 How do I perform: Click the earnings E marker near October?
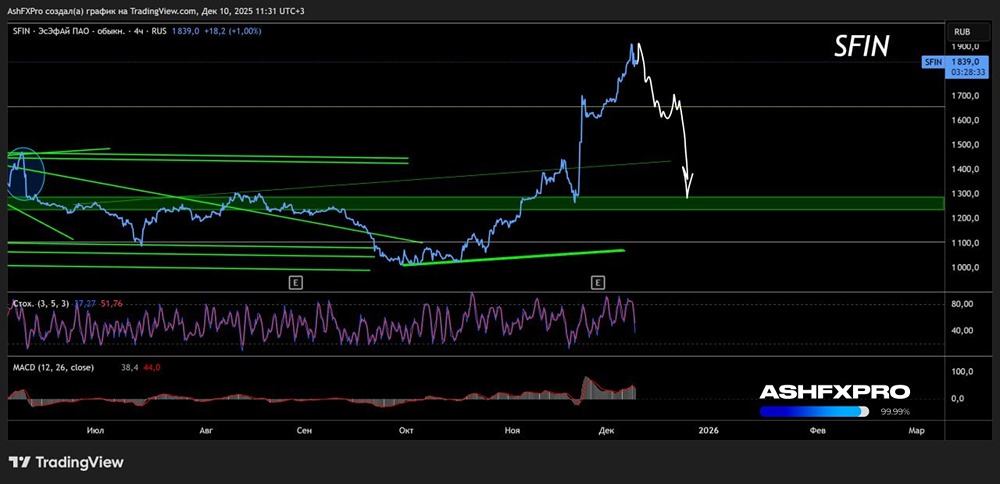pyautogui.click(x=295, y=283)
